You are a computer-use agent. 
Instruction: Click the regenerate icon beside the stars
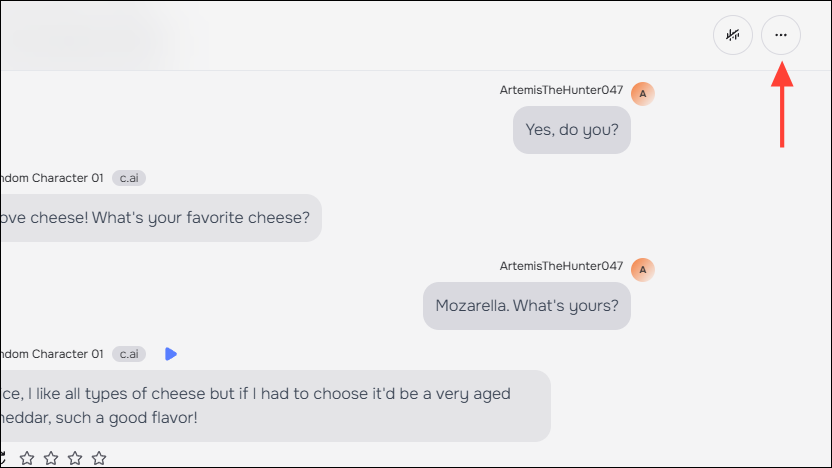point(4,458)
